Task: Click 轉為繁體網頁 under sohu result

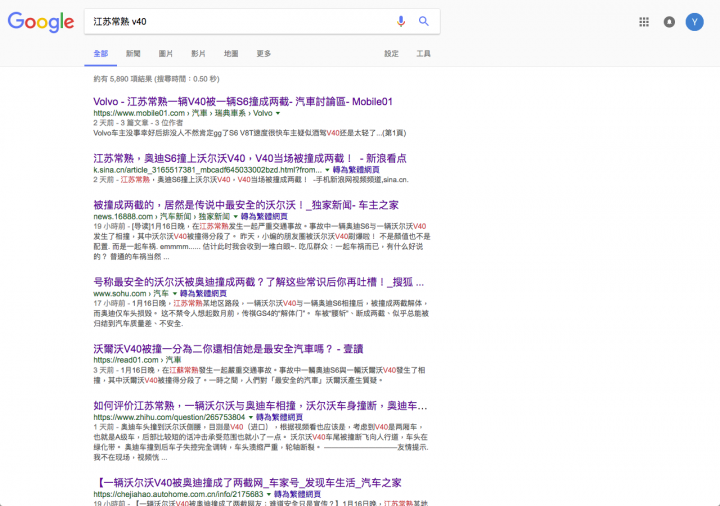Action: tap(203, 293)
